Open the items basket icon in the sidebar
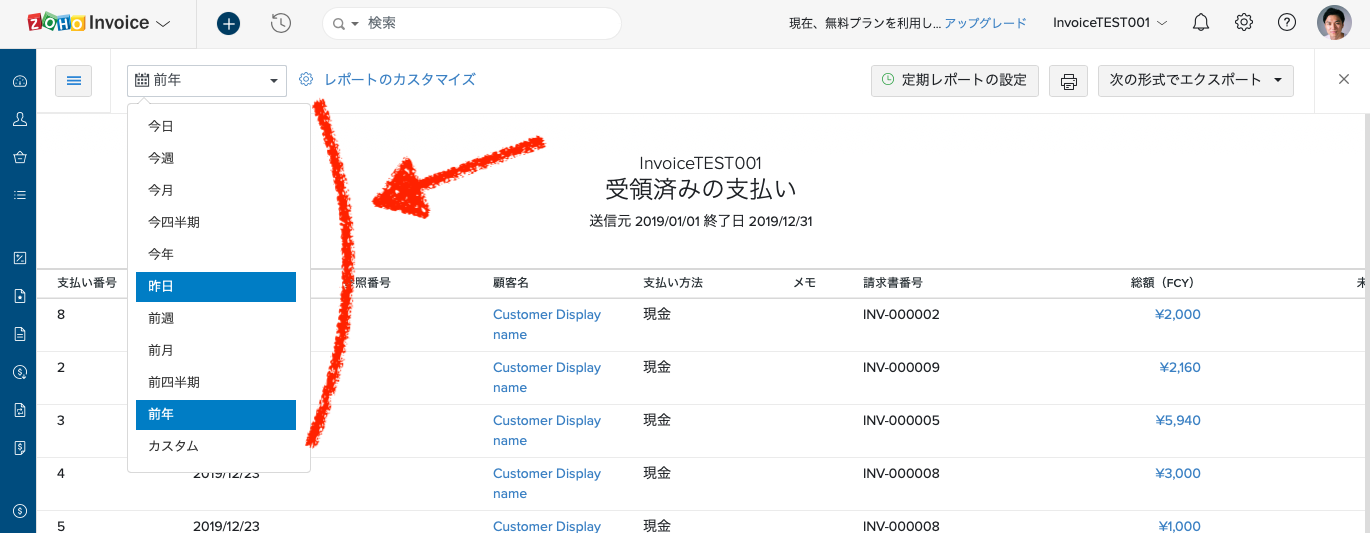The height and width of the screenshot is (533, 1370). pyautogui.click(x=19, y=157)
